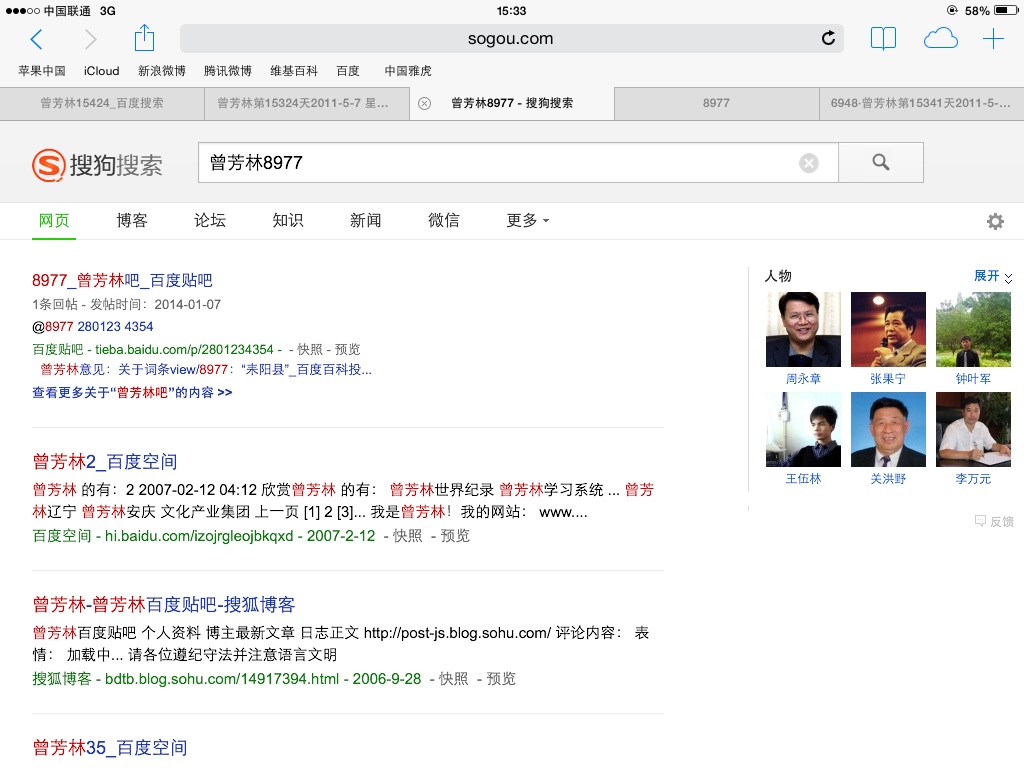The image size is (1024, 768).
Task: Open 快照 for the tieba.baidu.com result
Action: click(x=310, y=349)
